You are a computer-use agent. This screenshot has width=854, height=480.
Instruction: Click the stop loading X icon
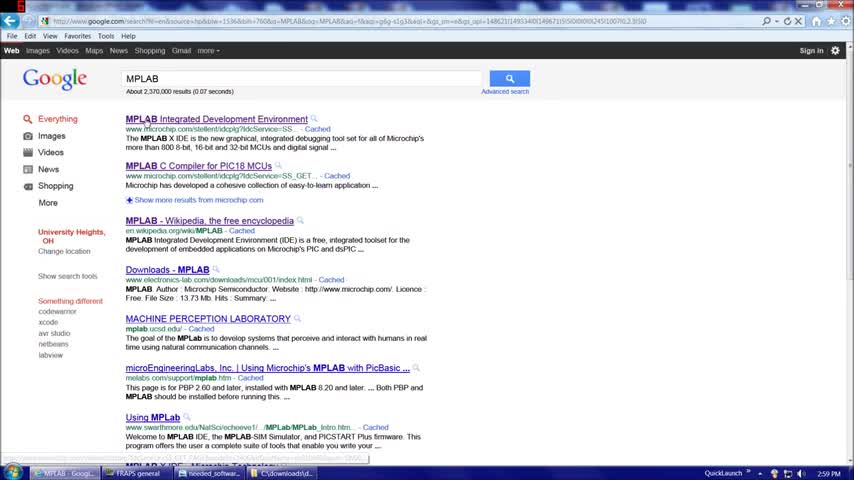[798, 21]
